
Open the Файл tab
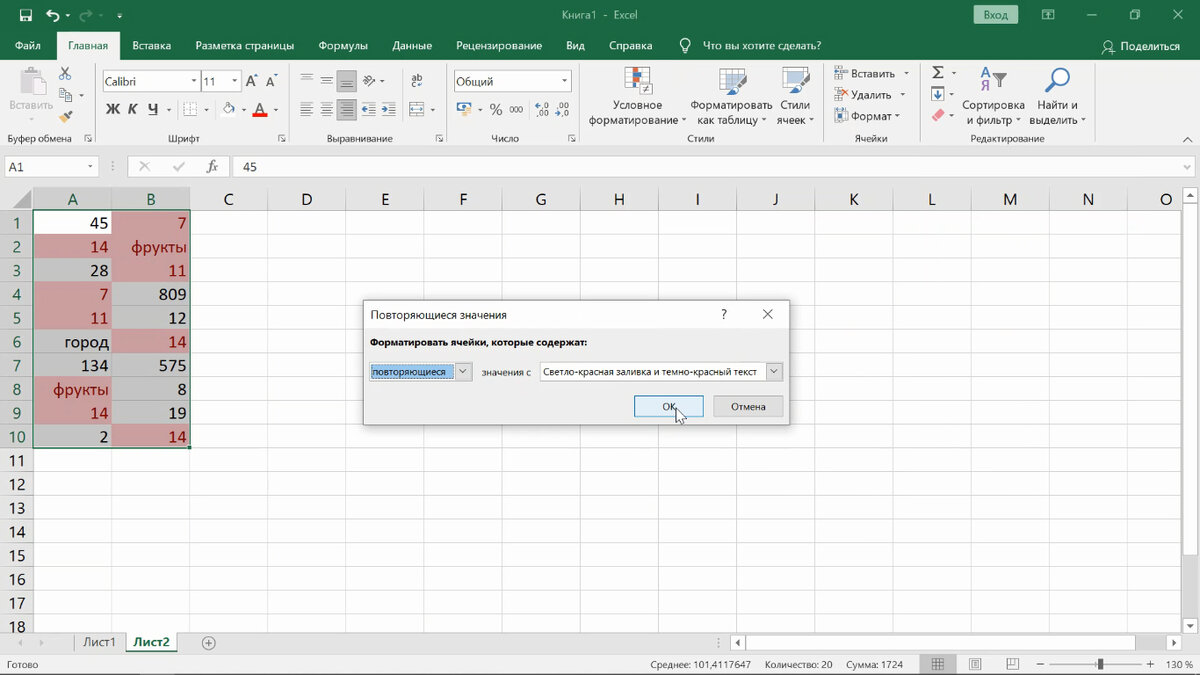click(x=28, y=46)
